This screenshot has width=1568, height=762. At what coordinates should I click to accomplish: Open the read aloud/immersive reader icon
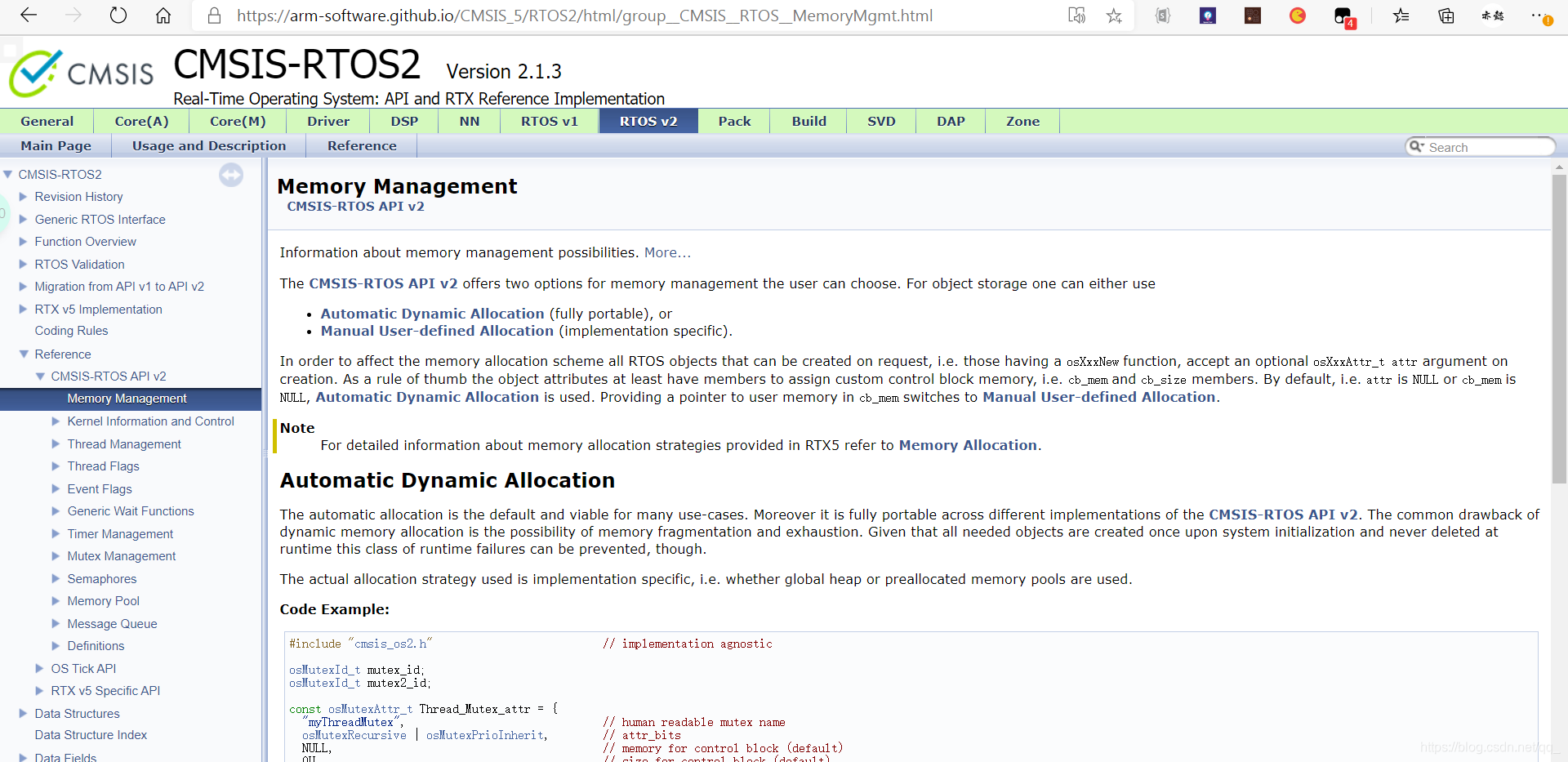pyautogui.click(x=1076, y=16)
